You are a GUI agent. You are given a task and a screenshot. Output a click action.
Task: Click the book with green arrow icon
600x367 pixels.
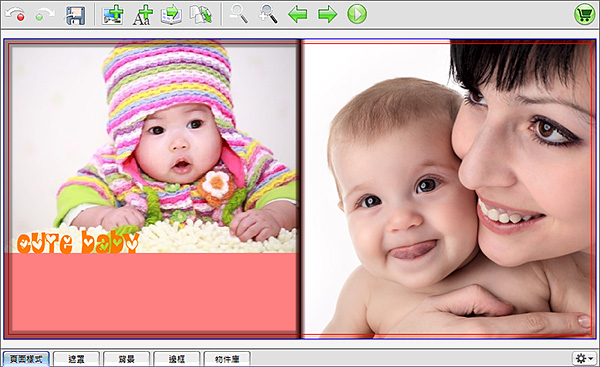pyautogui.click(x=171, y=15)
